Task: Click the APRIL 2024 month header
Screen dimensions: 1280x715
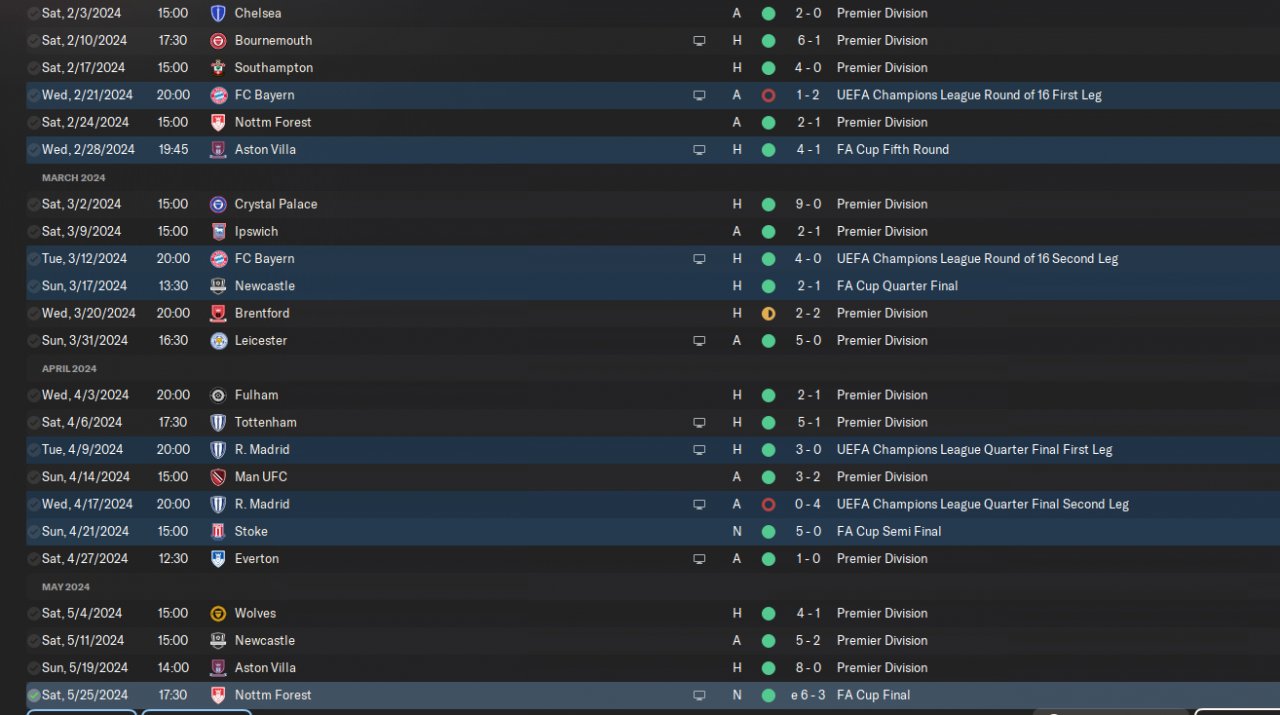Action: tap(70, 369)
